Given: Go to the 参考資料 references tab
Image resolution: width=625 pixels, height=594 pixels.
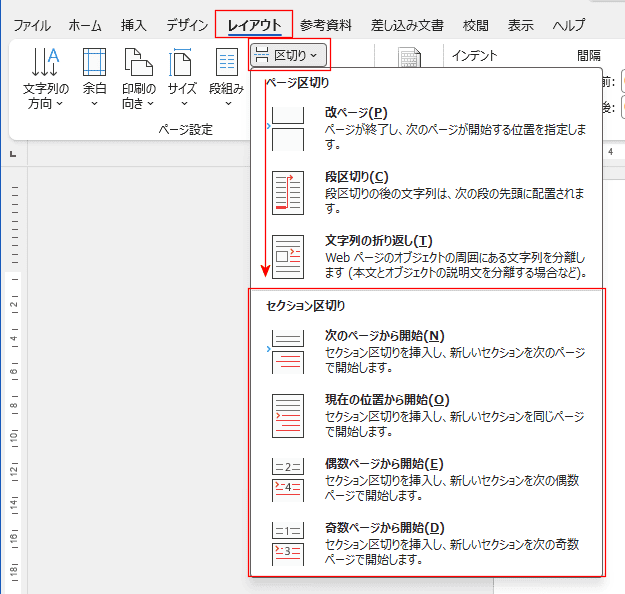Looking at the screenshot, I should [326, 26].
